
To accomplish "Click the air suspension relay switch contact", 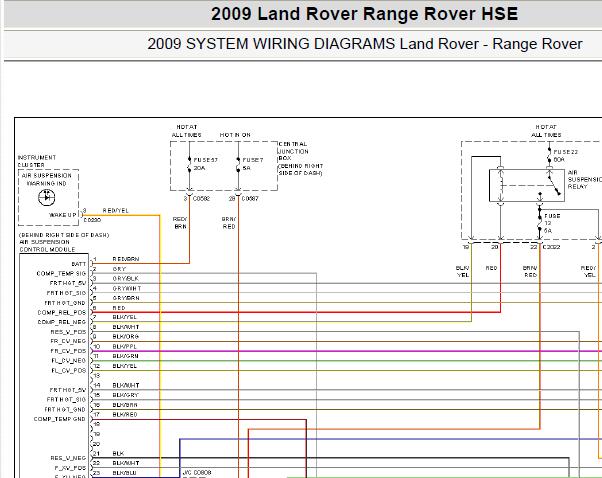I will (554, 184).
